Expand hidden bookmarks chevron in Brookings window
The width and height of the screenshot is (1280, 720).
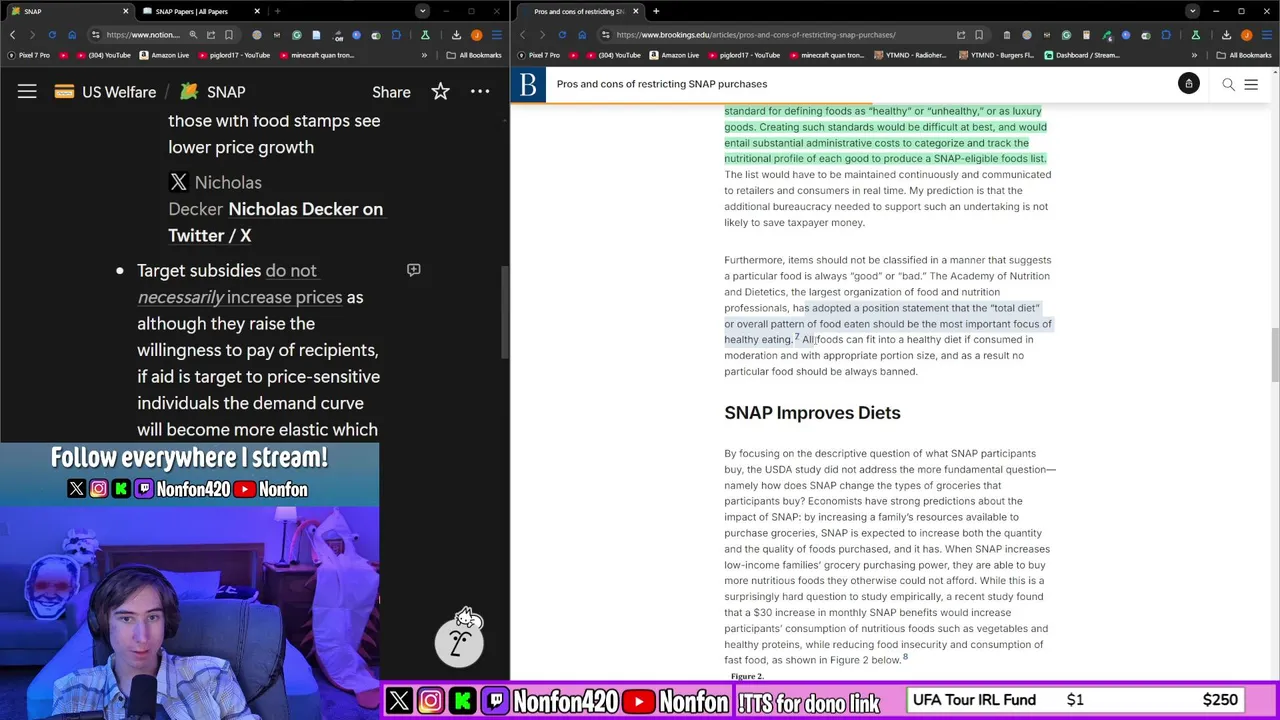click(x=1194, y=55)
